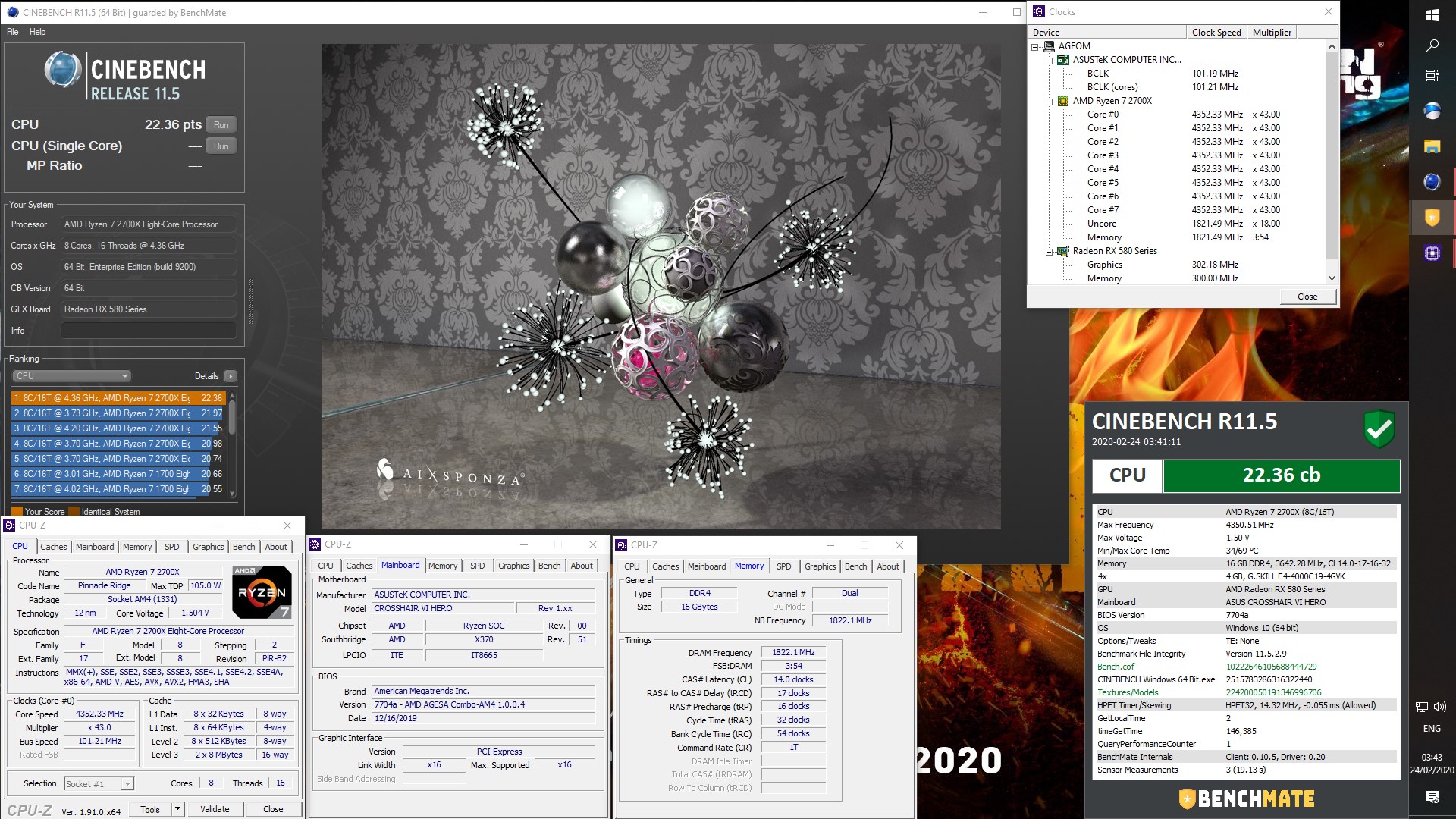Collapse the AMD Ryzen 7 2700X node
This screenshot has width=1456, height=819.
tap(1050, 101)
